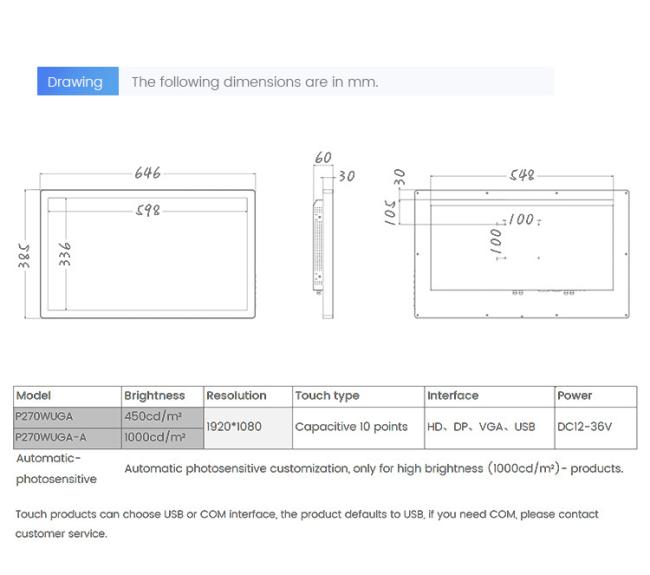Viewport: 650px width, 575px height.
Task: Click the Touch type column header
Action: click(327, 396)
